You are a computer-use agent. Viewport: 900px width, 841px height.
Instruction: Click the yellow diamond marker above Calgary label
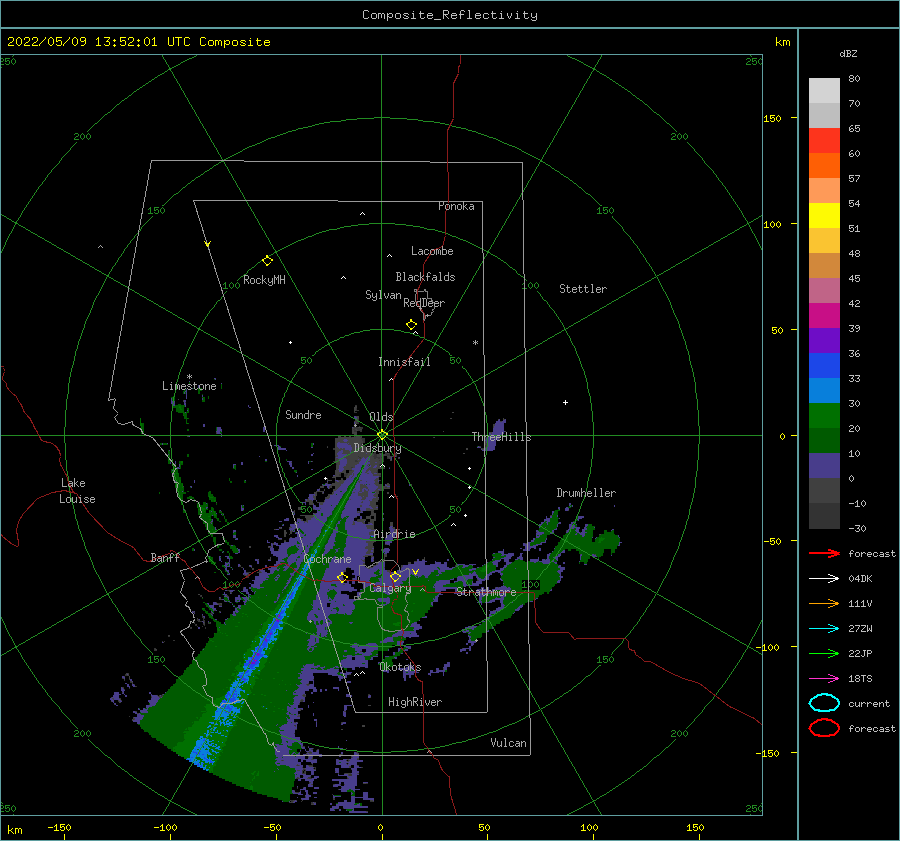tap(395, 576)
